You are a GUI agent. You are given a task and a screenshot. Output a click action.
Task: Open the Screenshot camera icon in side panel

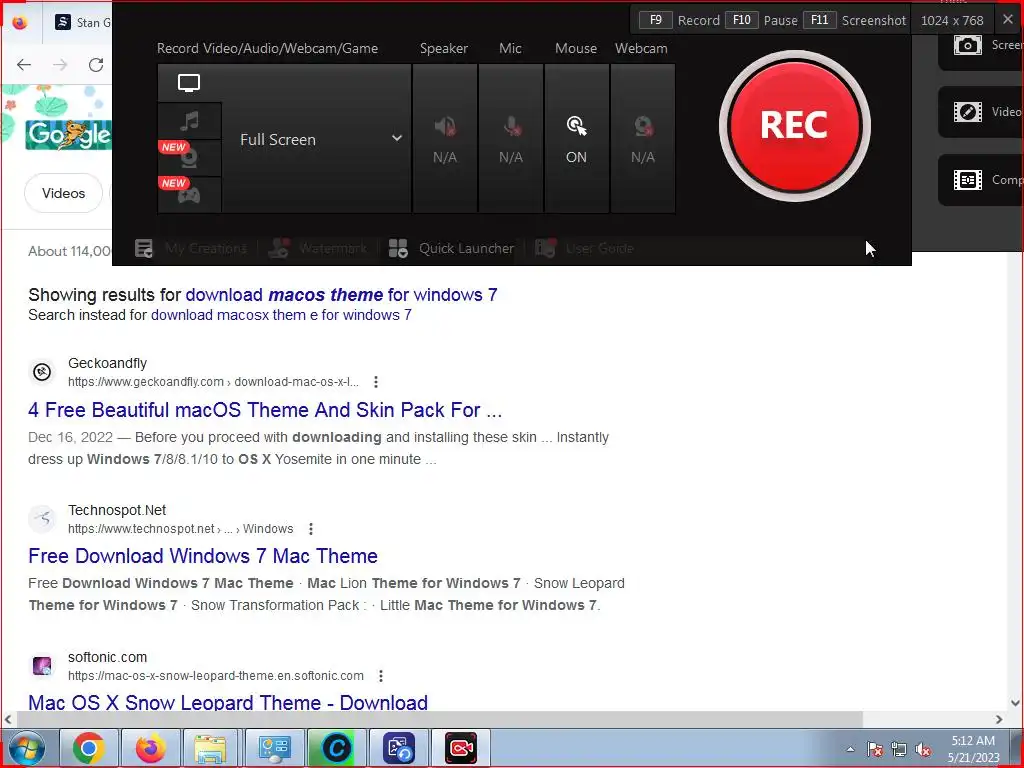967,44
